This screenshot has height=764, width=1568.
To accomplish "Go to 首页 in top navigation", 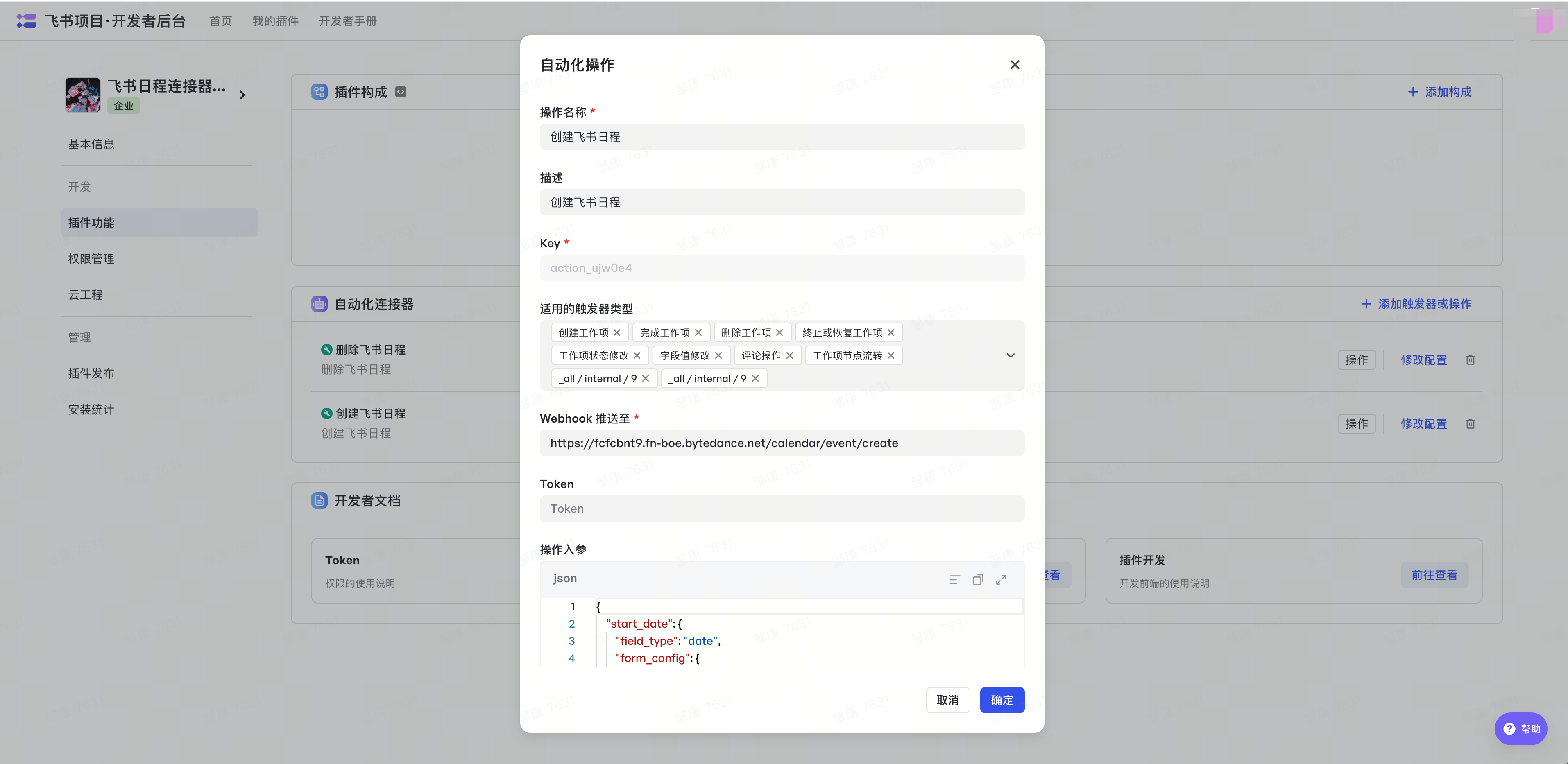I will 220,21.
